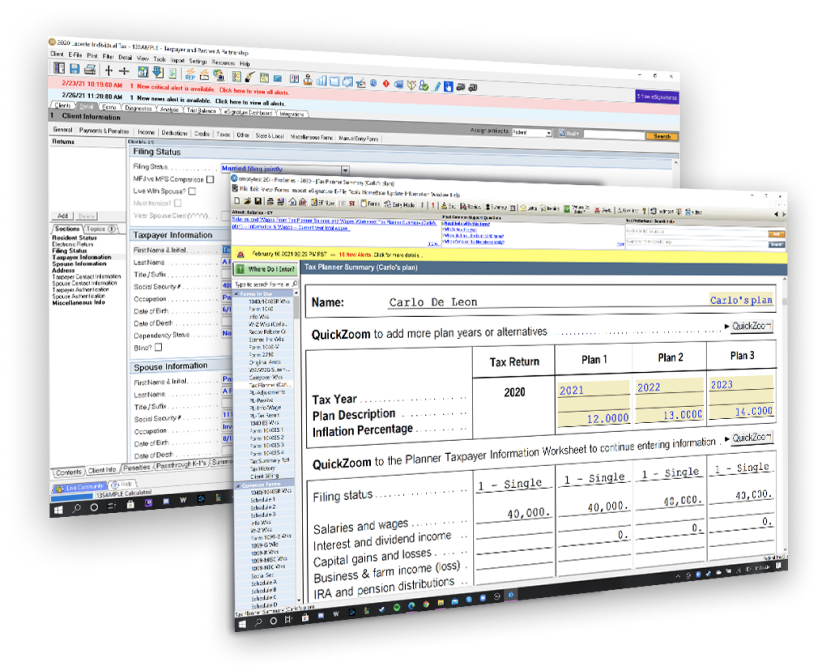Open the Tools menu in Lacerte
Viewport: 820px width, 672px height.
click(x=160, y=59)
